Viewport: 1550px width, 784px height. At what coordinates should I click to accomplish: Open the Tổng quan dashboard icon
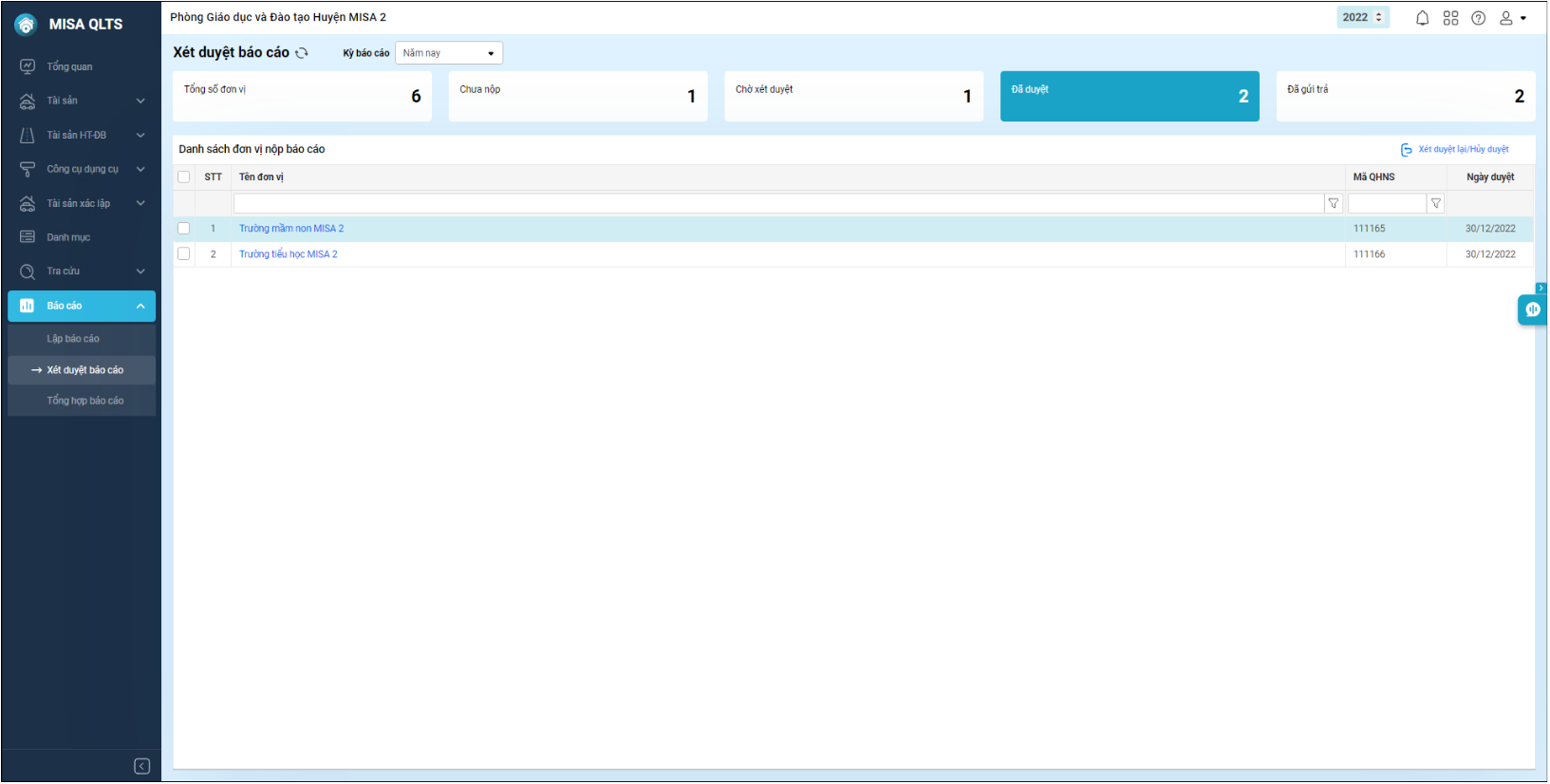[x=28, y=66]
